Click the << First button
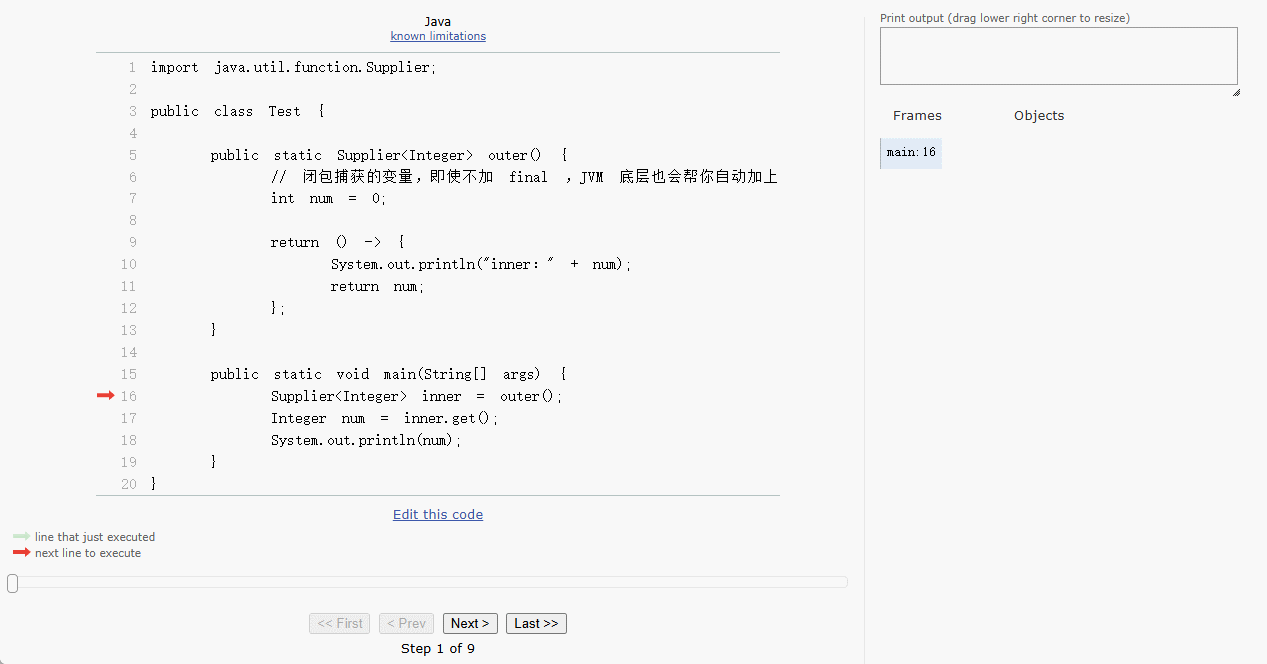 (x=340, y=624)
